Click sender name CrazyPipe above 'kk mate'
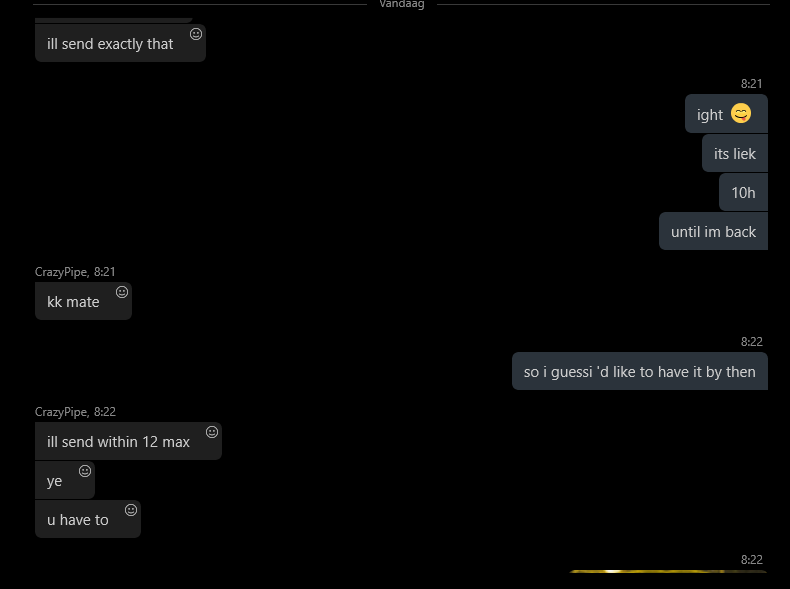The width and height of the screenshot is (790, 589). click(x=61, y=272)
